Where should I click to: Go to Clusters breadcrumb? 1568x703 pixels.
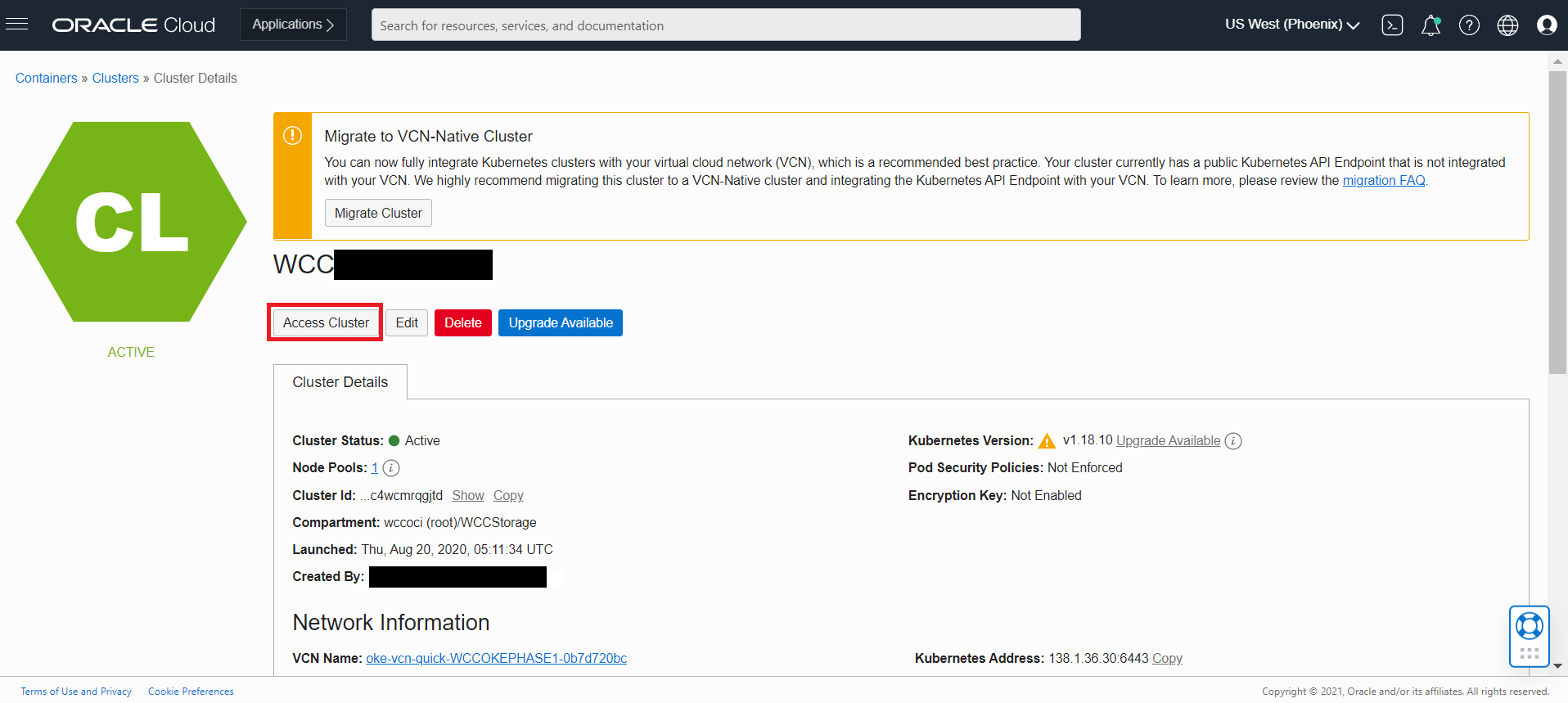(115, 79)
